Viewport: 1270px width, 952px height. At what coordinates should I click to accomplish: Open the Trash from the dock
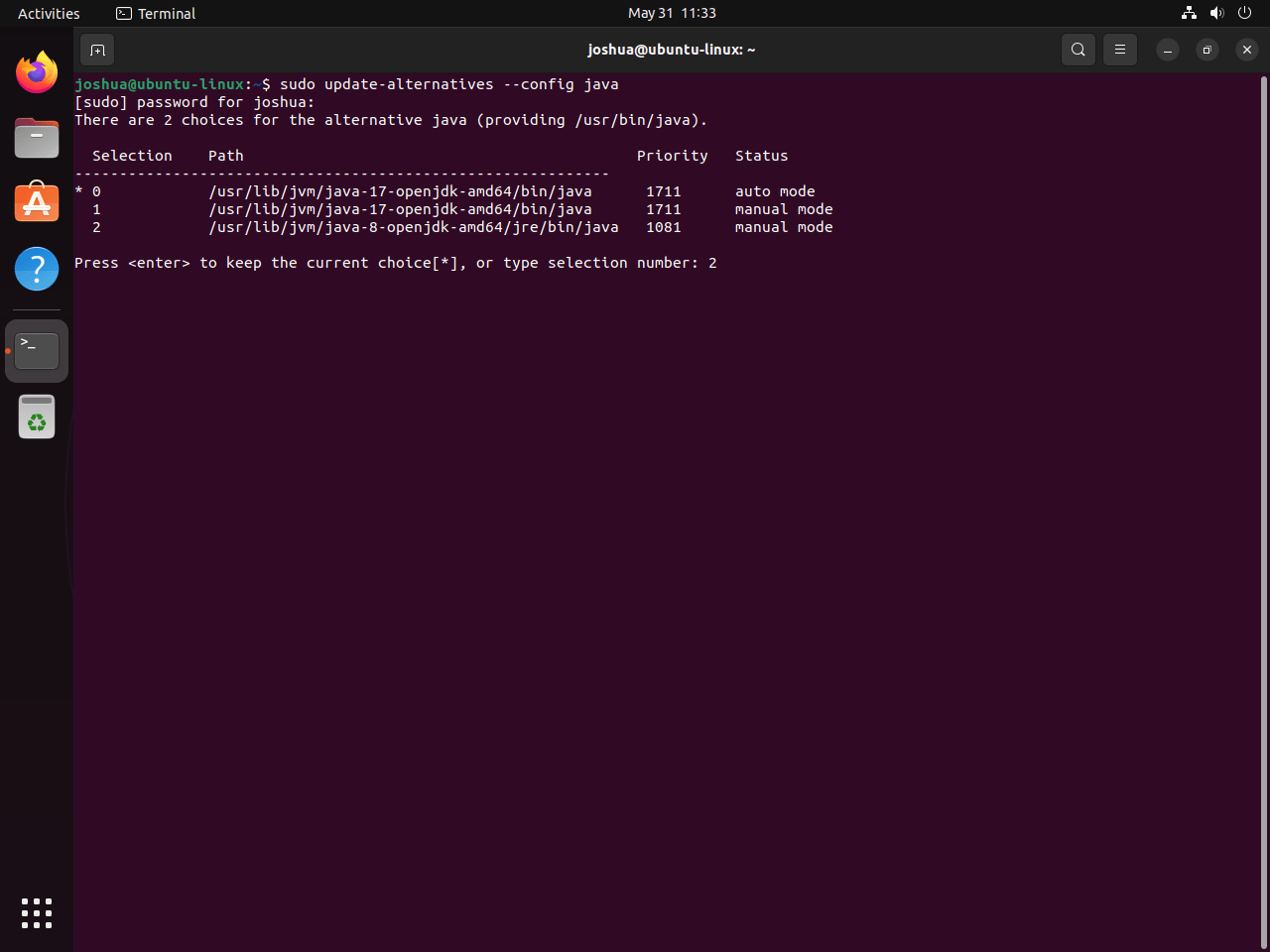point(36,416)
